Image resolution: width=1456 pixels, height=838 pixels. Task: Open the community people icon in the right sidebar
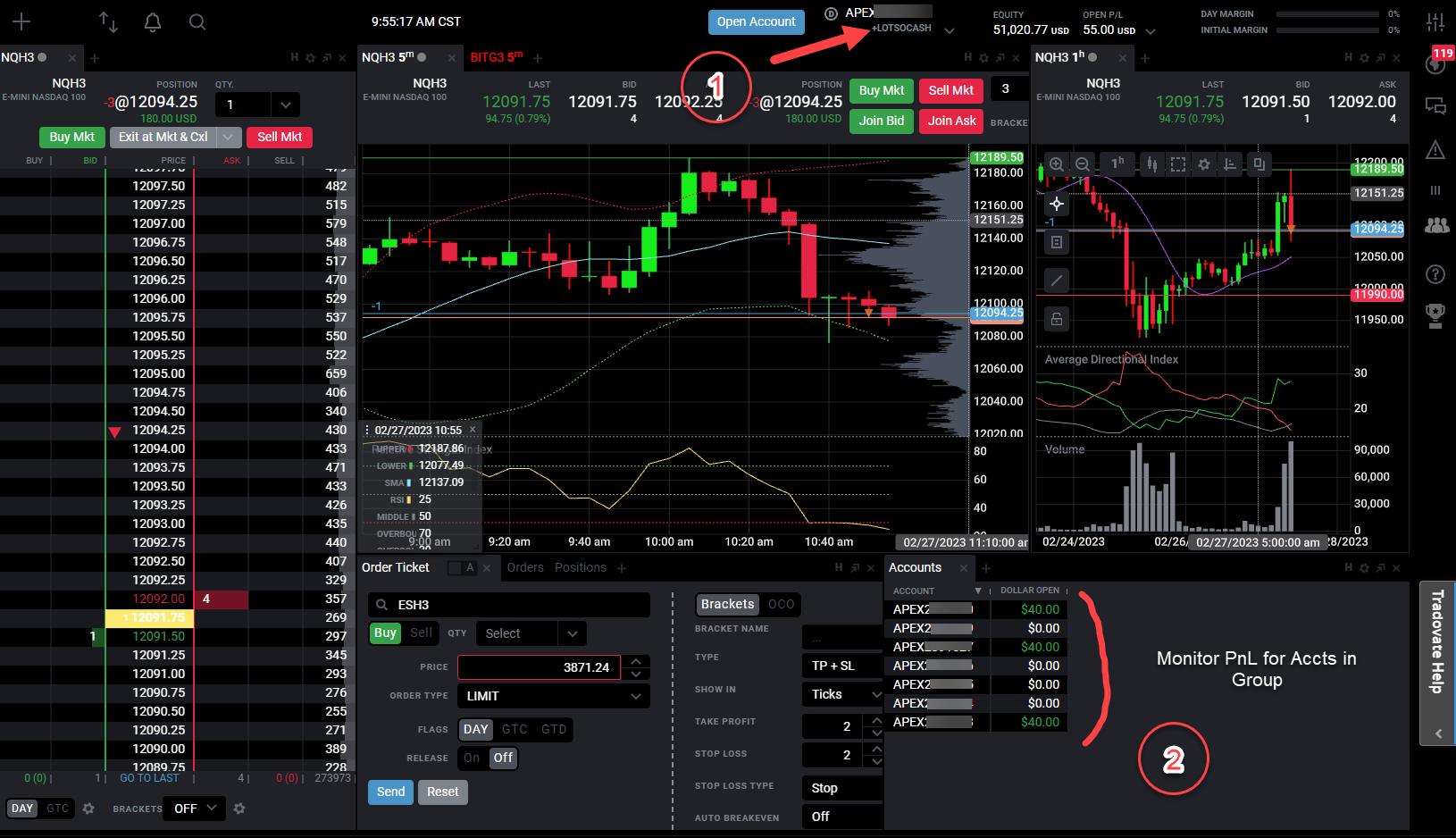[x=1435, y=226]
